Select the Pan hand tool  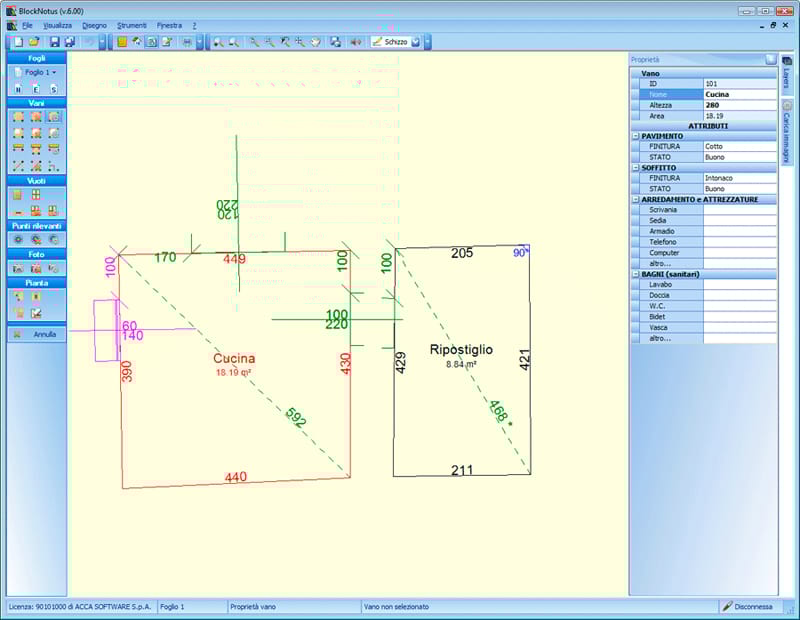(x=315, y=42)
